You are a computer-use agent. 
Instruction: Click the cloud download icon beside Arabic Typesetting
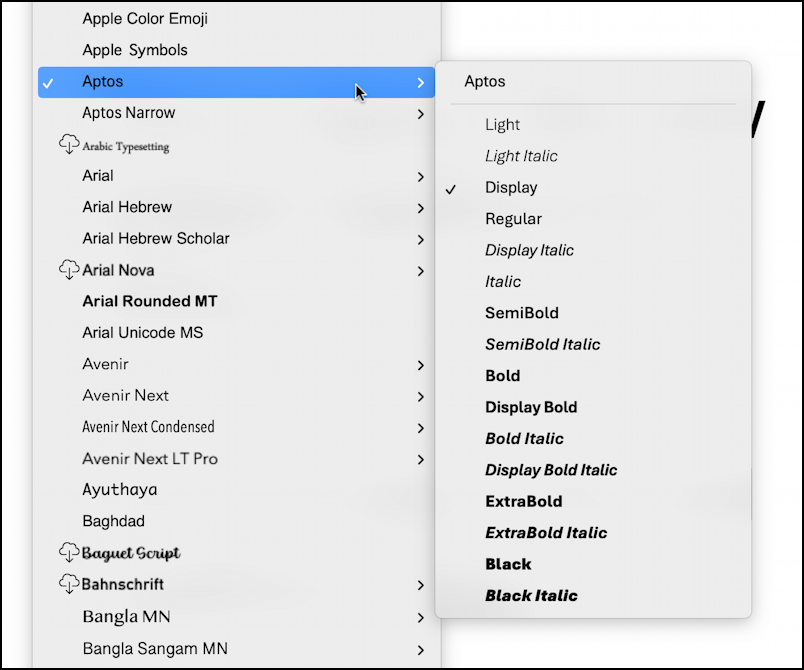pyautogui.click(x=69, y=145)
